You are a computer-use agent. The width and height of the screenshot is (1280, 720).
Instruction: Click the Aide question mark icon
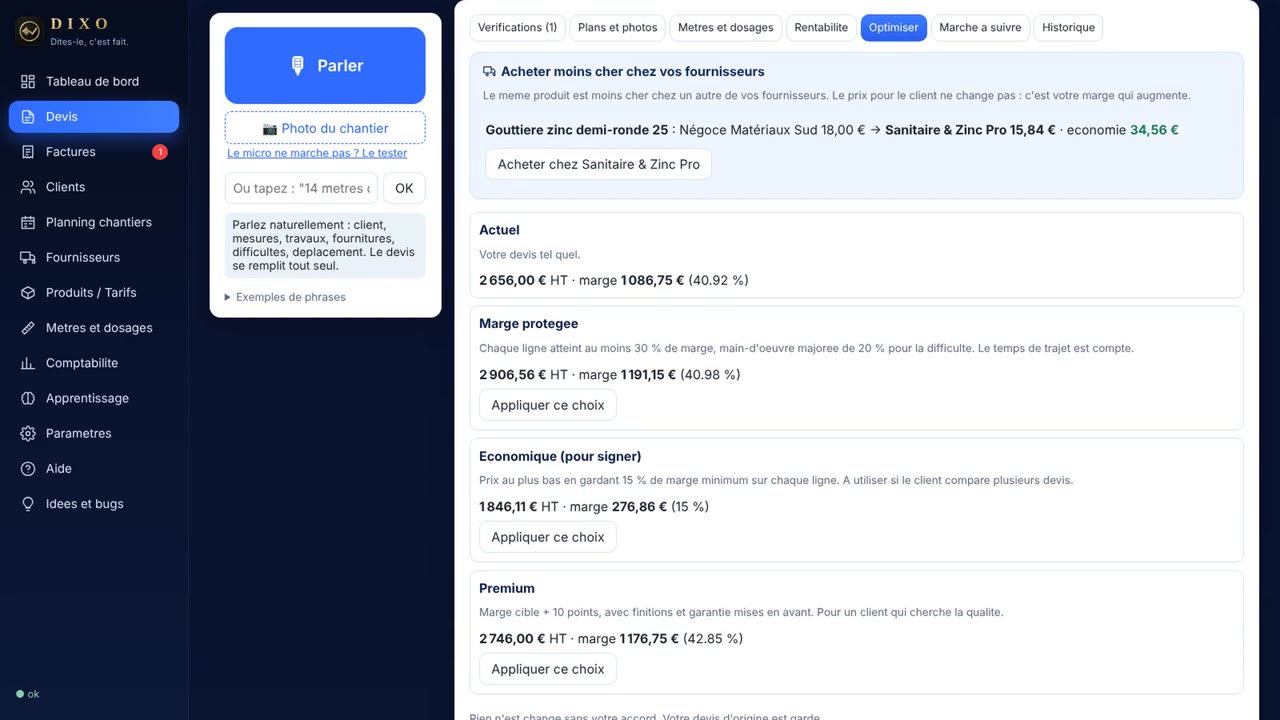click(x=28, y=469)
